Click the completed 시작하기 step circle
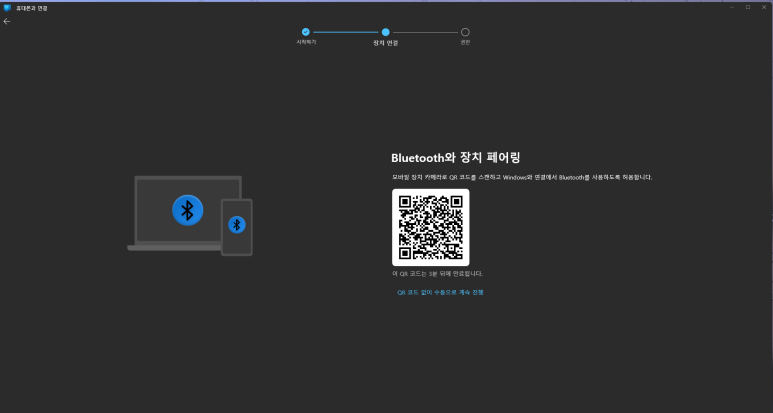Image resolution: width=773 pixels, height=413 pixels. (306, 32)
